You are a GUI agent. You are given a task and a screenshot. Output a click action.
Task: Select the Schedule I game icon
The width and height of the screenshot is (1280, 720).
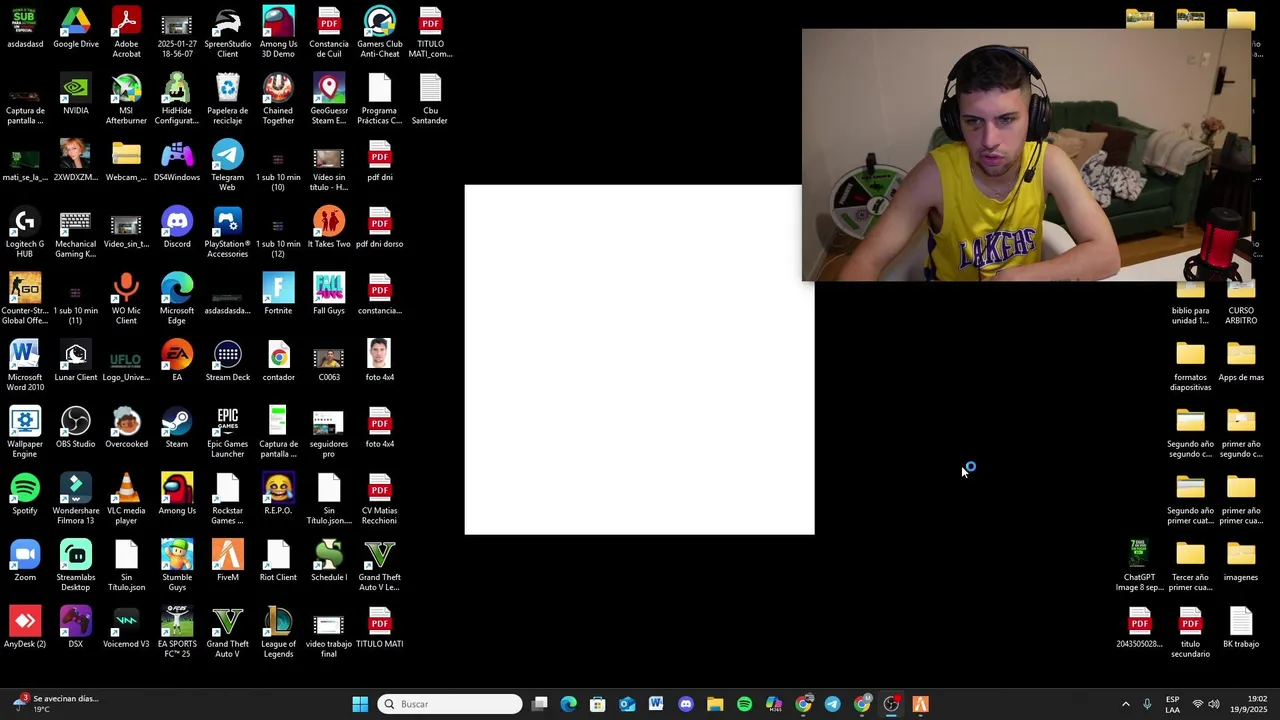pos(329,561)
